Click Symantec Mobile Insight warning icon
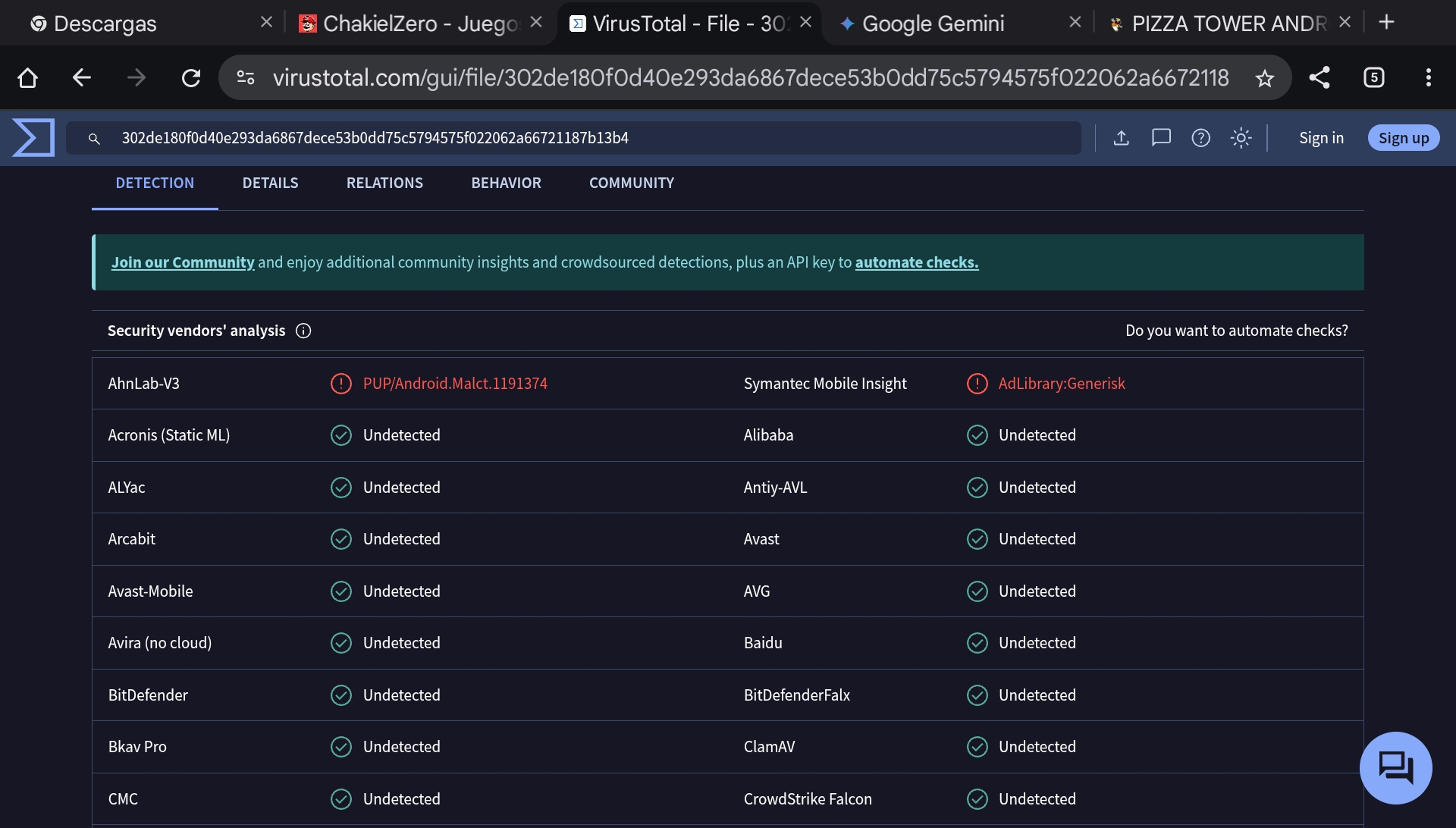This screenshot has width=1456, height=828. point(977,384)
